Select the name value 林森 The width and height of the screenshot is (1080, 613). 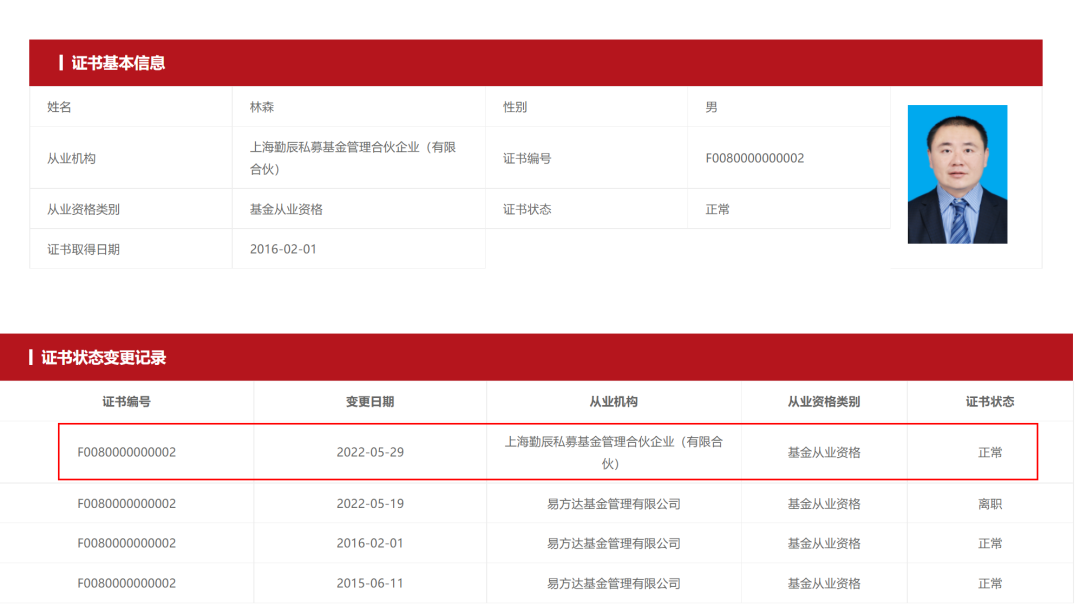click(262, 107)
